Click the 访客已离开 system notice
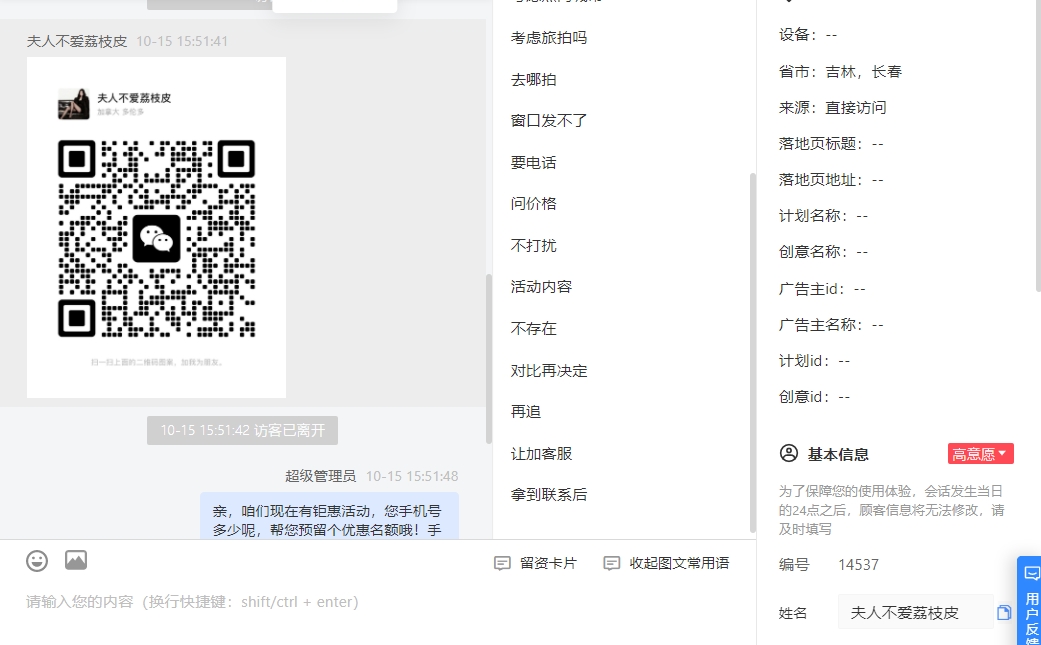This screenshot has height=645, width=1041. 242,431
